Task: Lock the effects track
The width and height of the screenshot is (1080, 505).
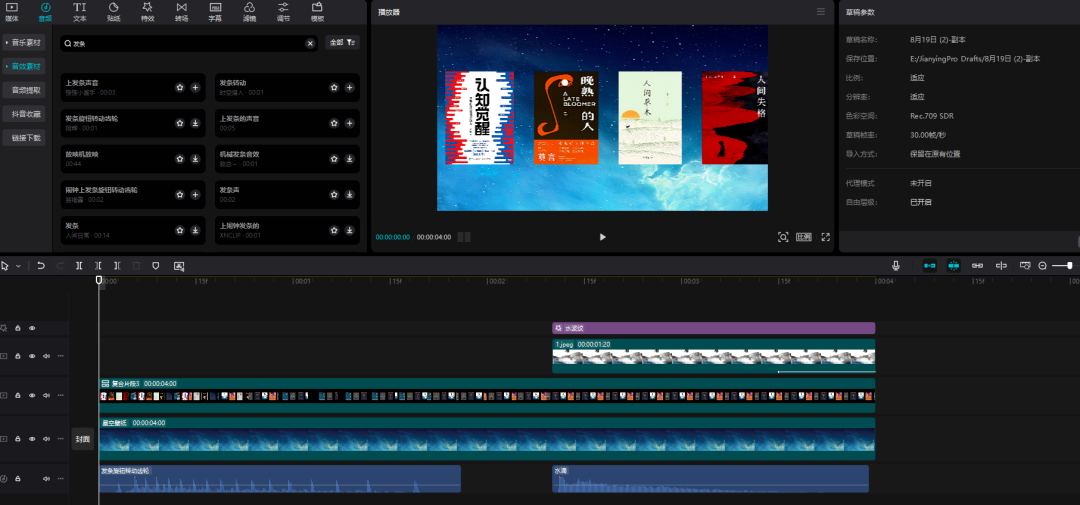Action: point(18,329)
